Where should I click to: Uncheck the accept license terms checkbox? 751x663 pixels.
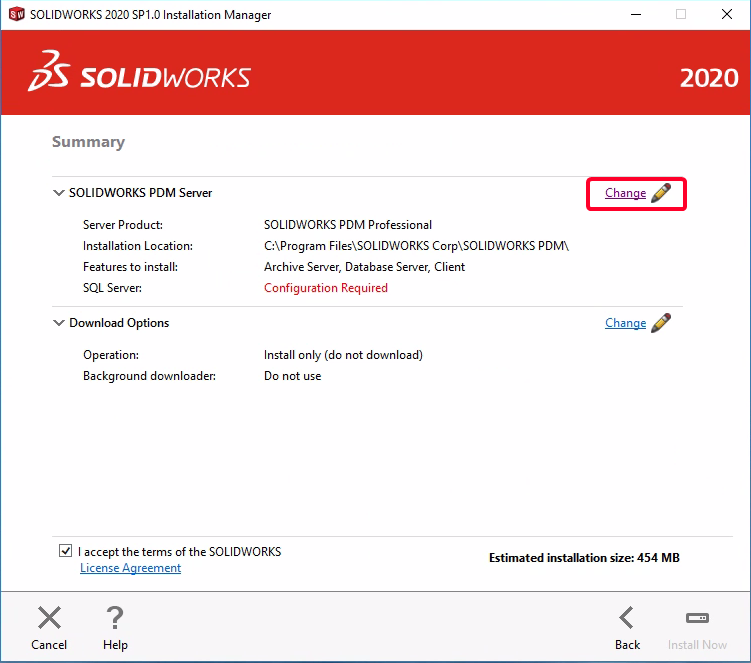click(66, 551)
